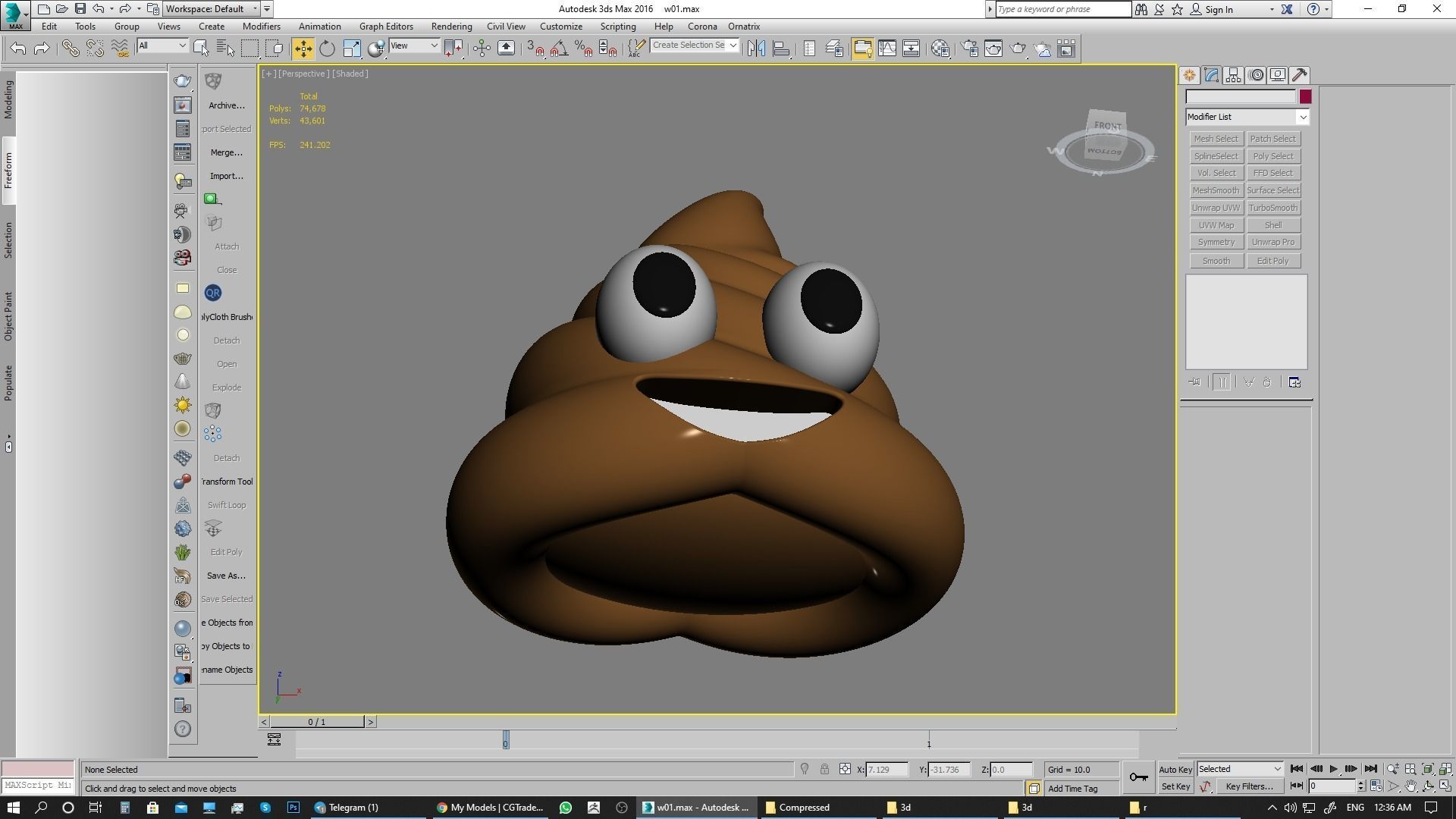Select the Select and Move tool
This screenshot has height=819, width=1456.
[x=303, y=49]
